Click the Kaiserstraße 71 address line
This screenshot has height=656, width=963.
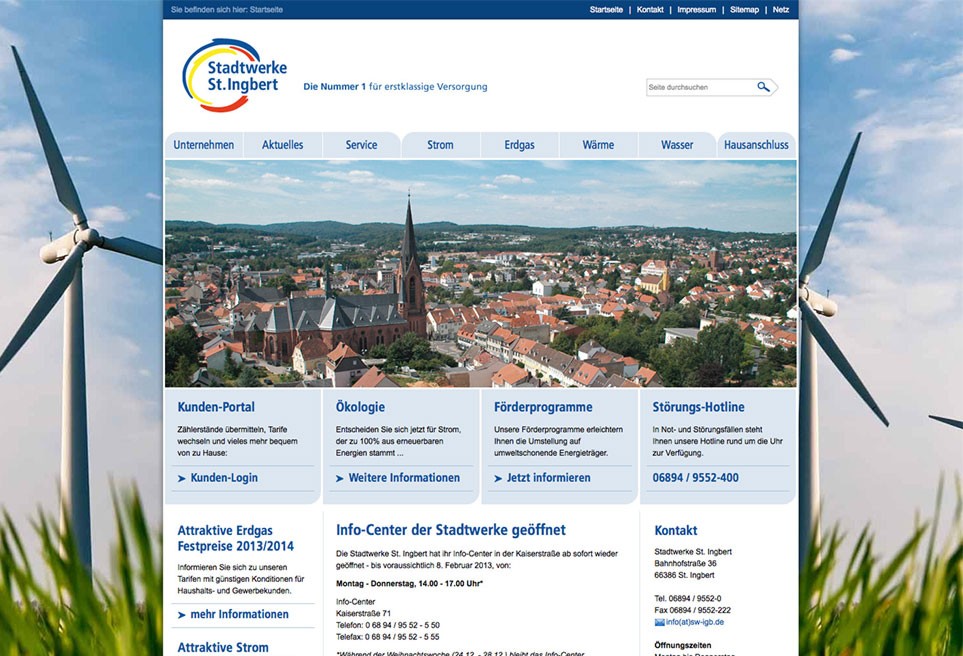[364, 613]
